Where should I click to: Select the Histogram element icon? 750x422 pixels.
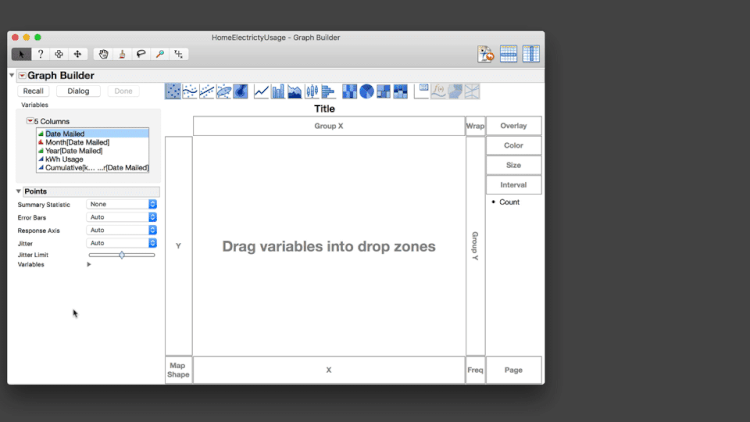pyautogui.click(x=328, y=91)
